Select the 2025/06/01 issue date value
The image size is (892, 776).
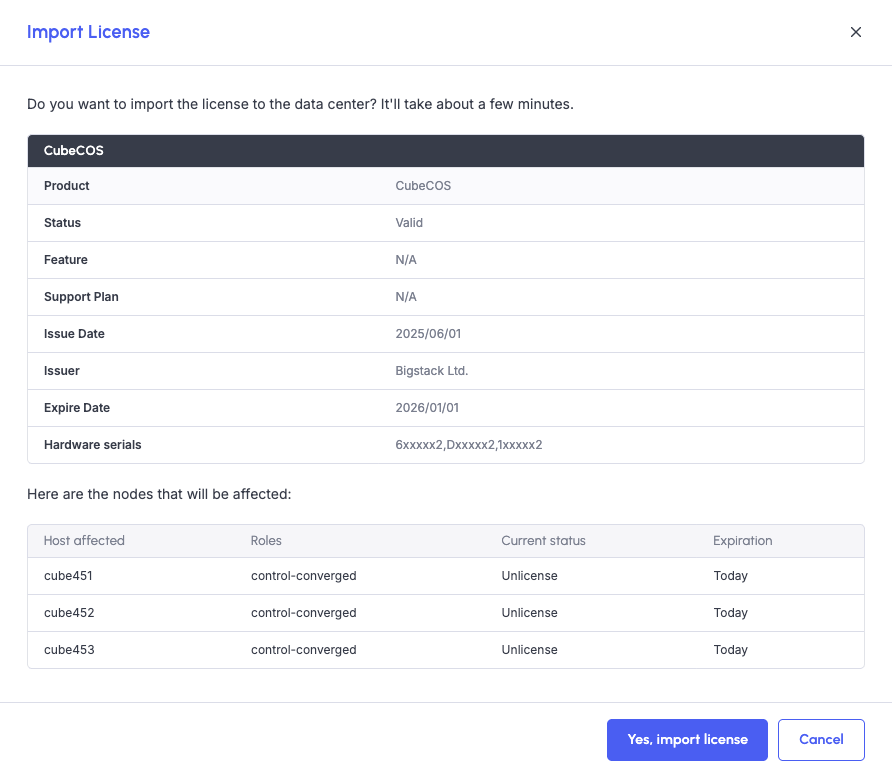[x=428, y=334]
